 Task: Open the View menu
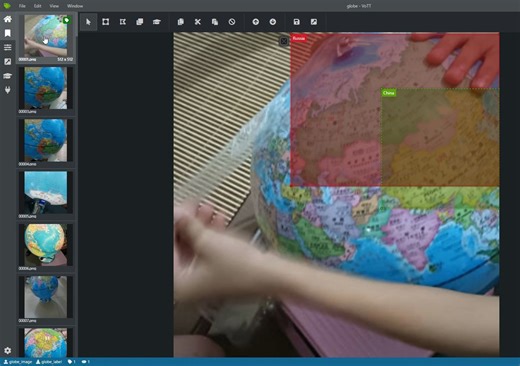pyautogui.click(x=54, y=6)
